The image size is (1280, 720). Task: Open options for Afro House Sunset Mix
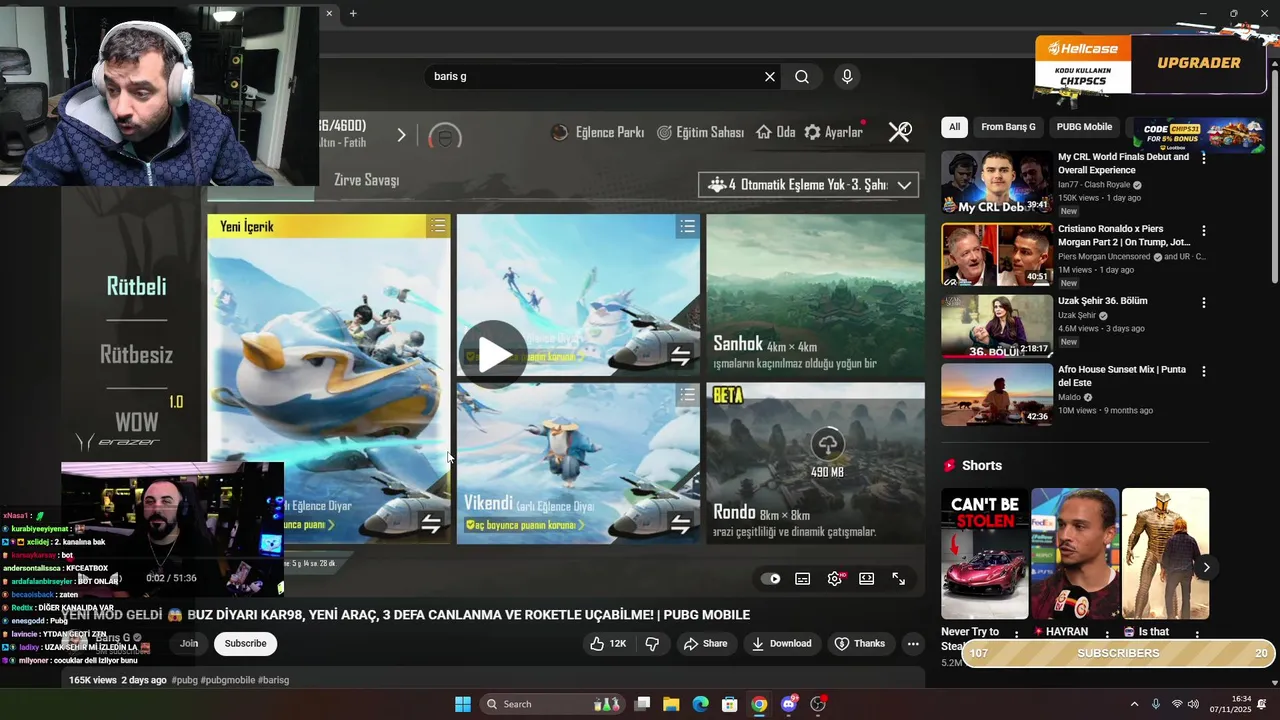point(1203,371)
